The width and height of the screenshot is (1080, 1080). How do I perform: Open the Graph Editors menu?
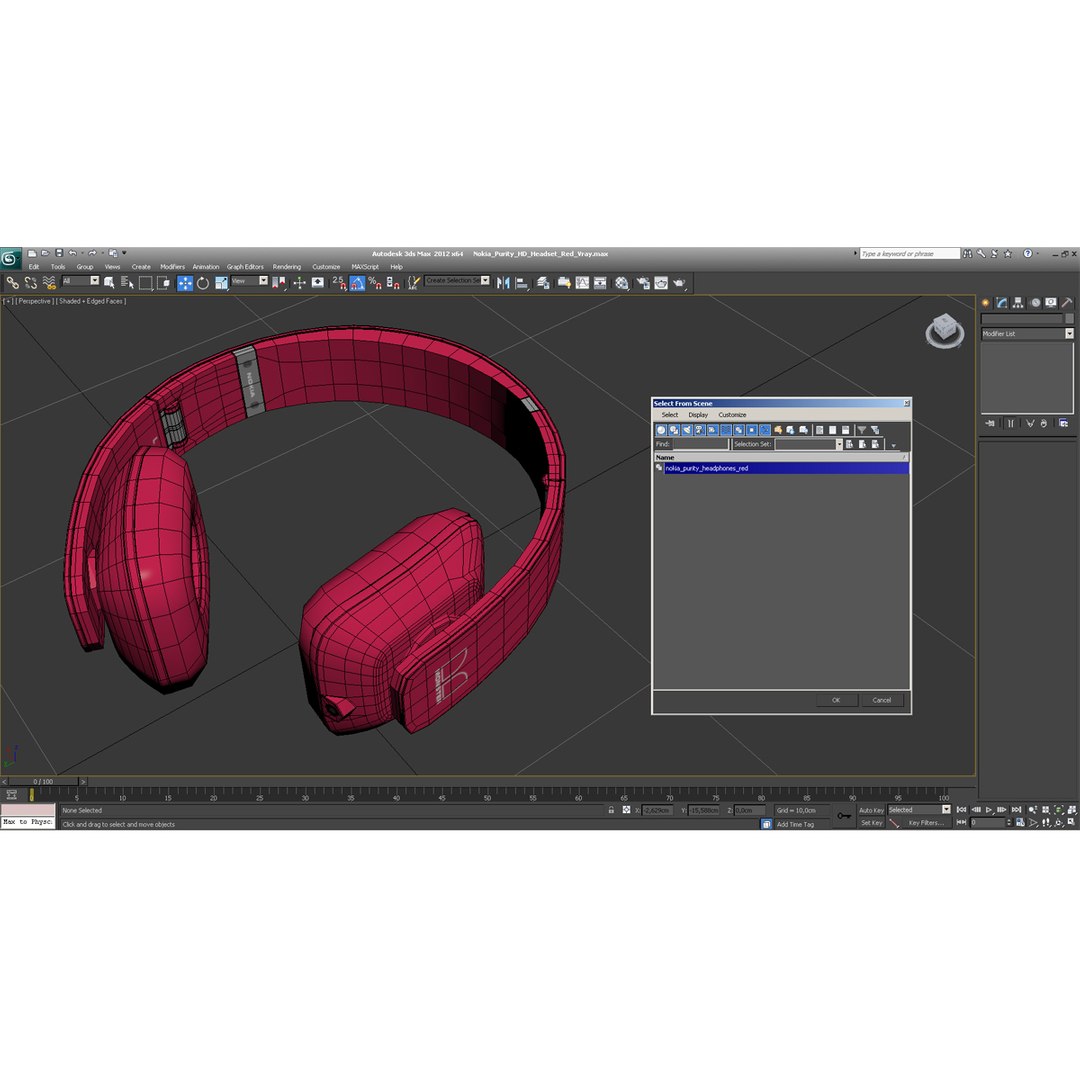[x=245, y=267]
